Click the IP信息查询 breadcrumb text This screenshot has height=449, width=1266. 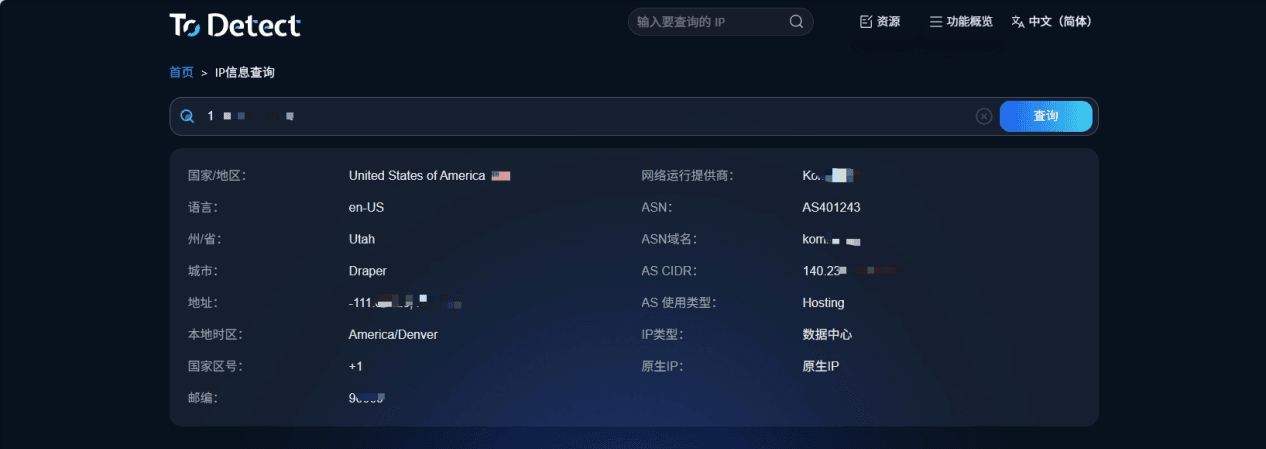[244, 73]
